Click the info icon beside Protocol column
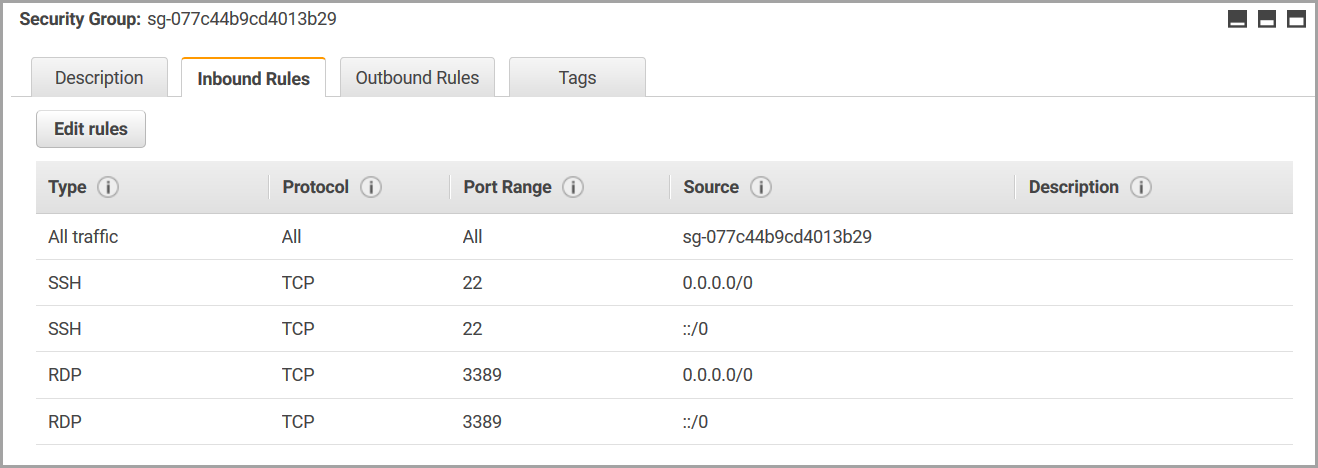This screenshot has width=1318, height=468. (371, 187)
